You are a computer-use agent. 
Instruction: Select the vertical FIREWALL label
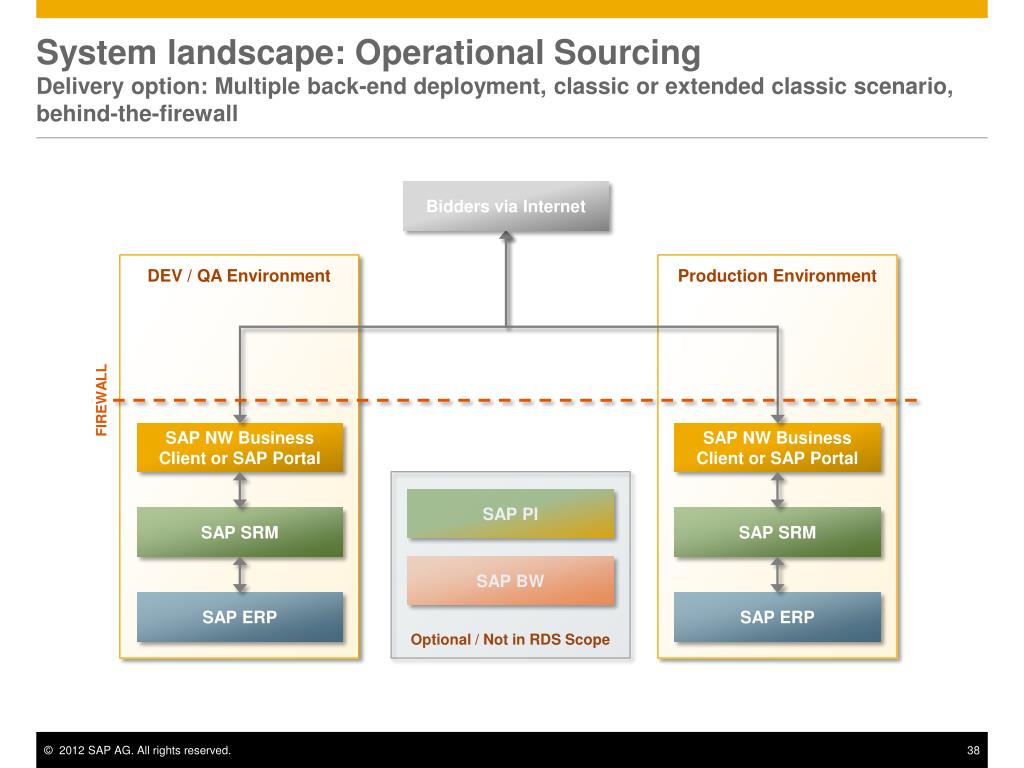[101, 400]
